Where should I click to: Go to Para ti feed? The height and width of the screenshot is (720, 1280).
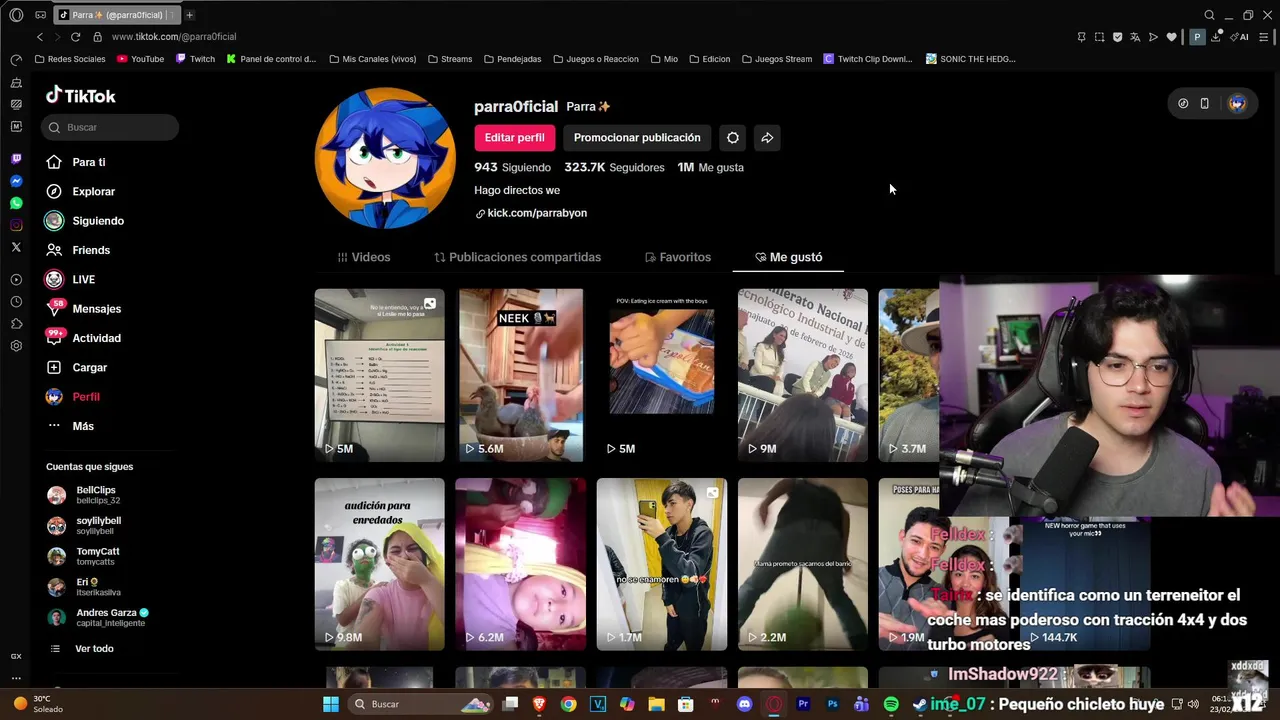(76, 162)
